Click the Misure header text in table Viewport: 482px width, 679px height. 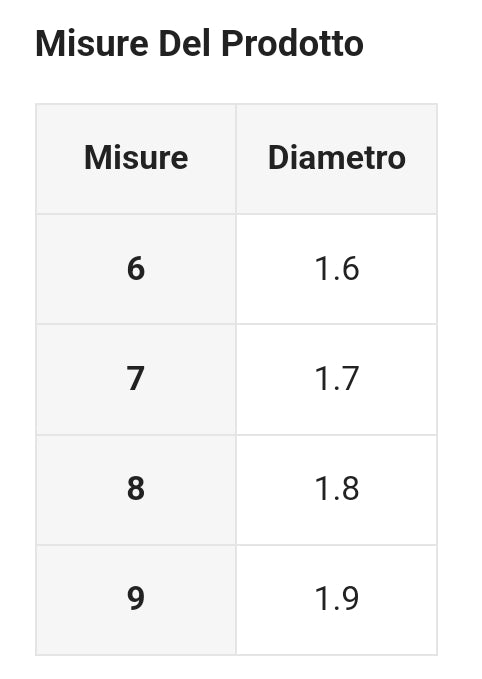(136, 158)
